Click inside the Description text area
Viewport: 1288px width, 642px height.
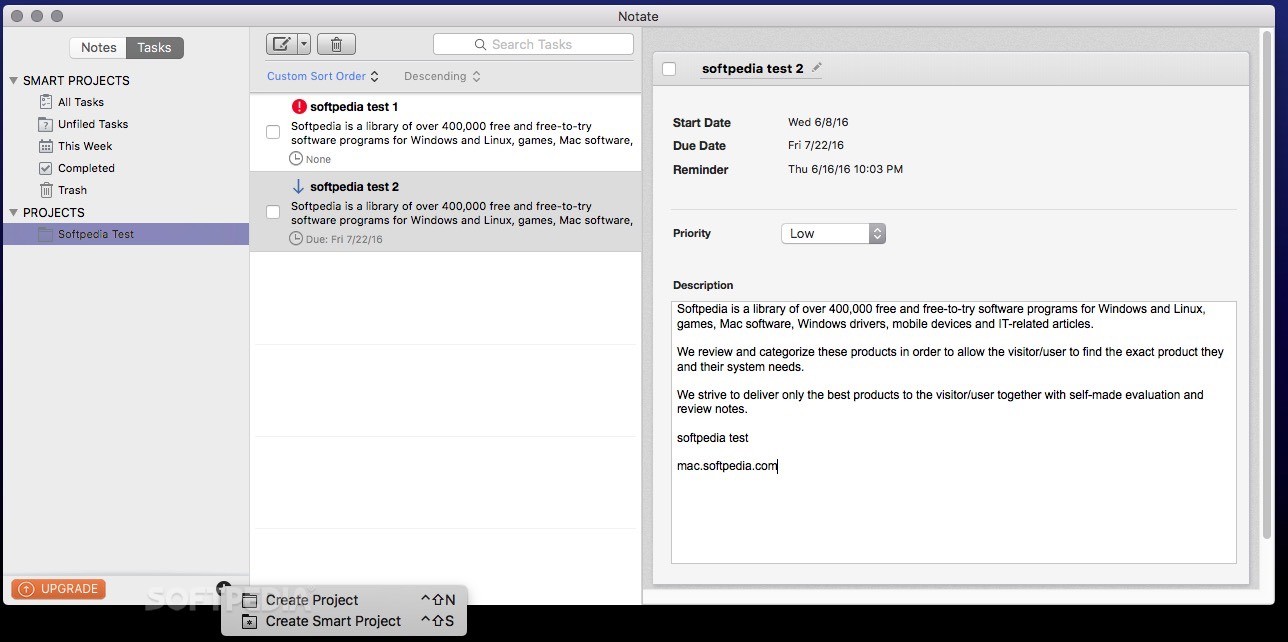tap(954, 432)
